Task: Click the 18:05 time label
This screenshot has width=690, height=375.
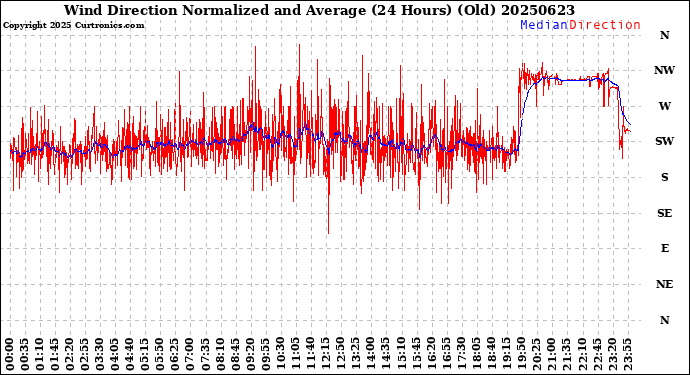Action: [x=476, y=354]
